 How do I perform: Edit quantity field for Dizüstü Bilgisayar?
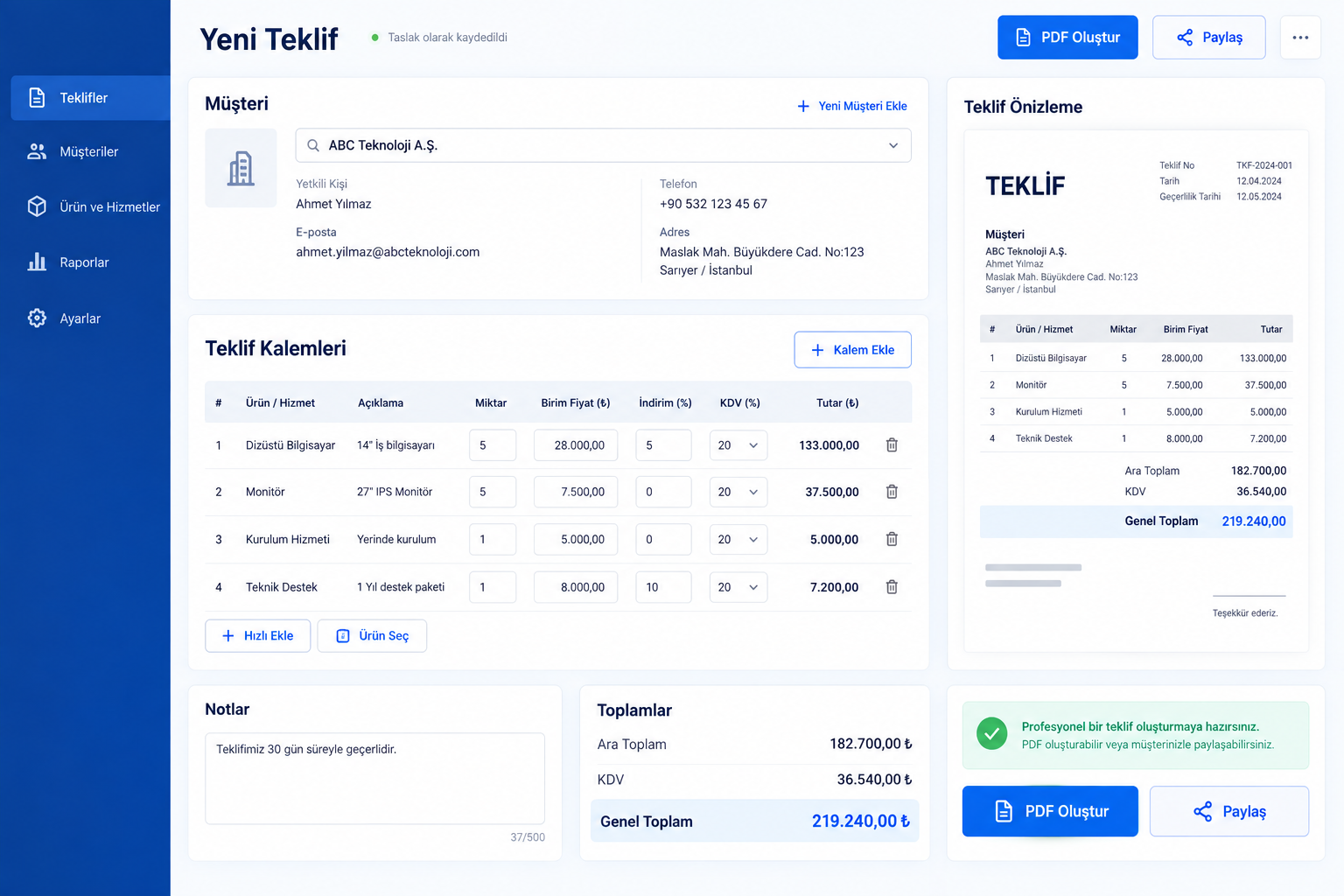click(x=493, y=445)
